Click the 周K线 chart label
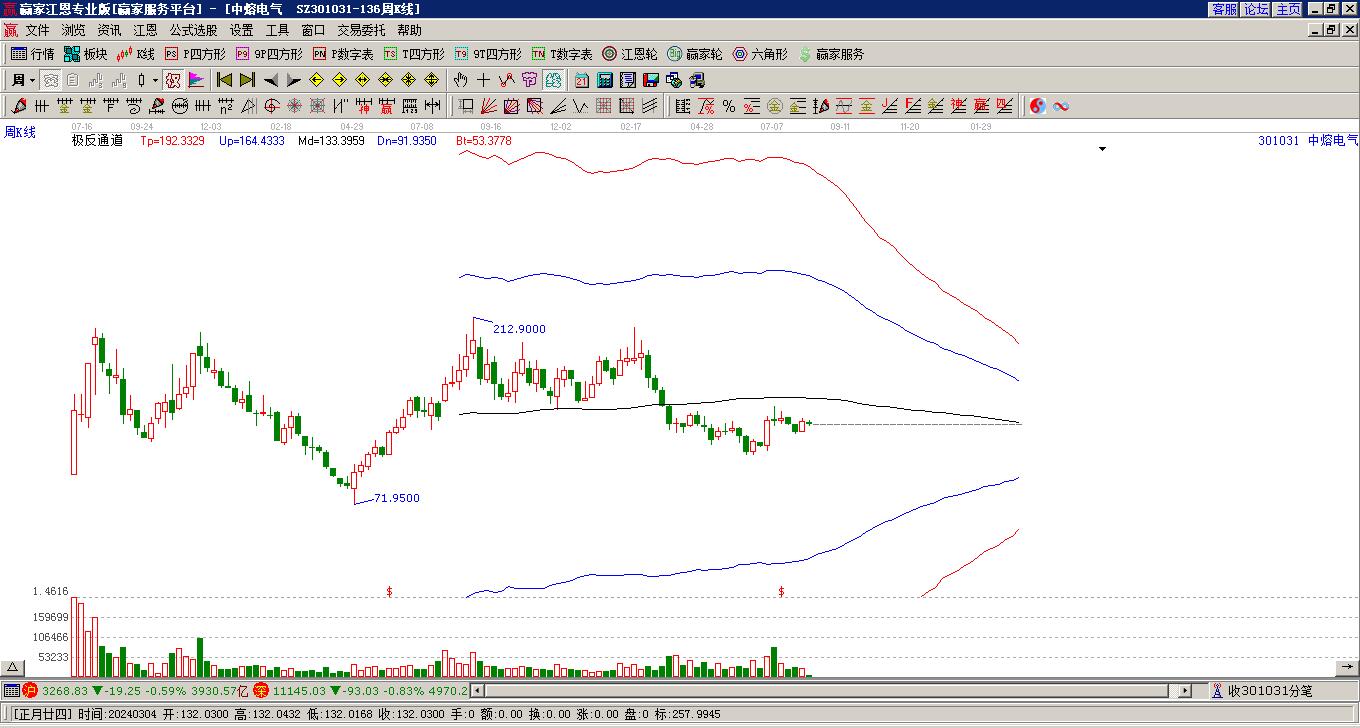This screenshot has height=728, width=1360. (x=19, y=132)
